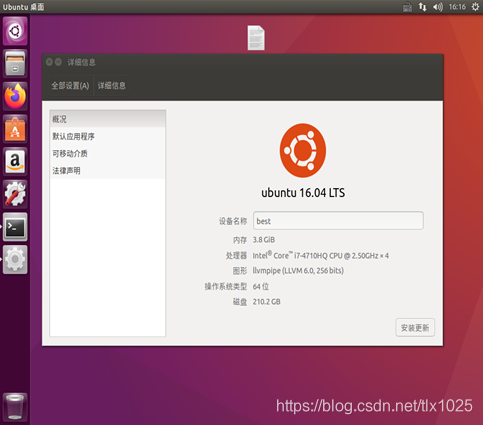The width and height of the screenshot is (483, 425).
Task: Launch Firefox web browser
Action: pos(15,96)
